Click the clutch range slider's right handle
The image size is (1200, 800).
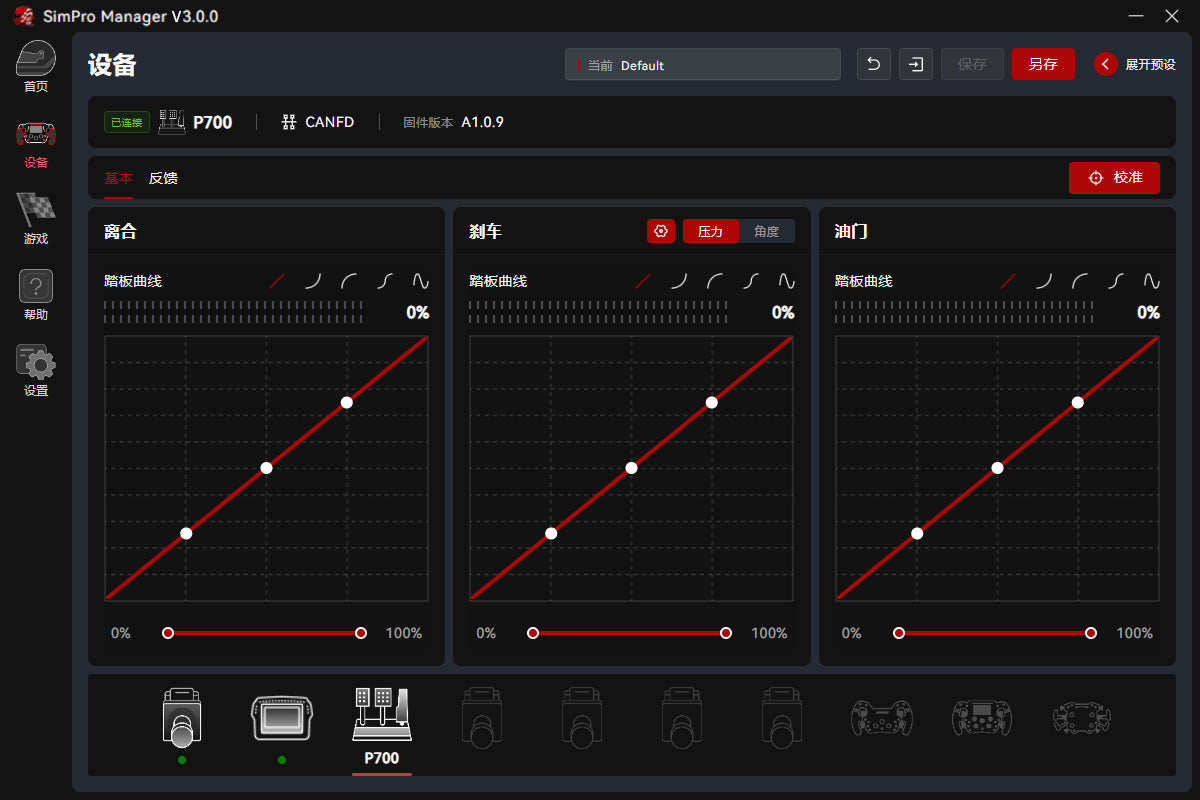[x=361, y=633]
